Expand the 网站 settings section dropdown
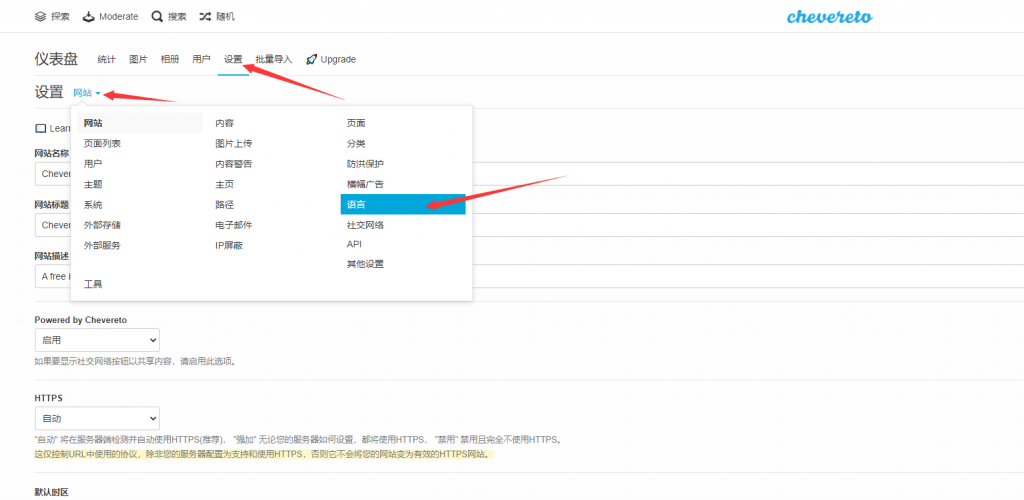The height and width of the screenshot is (500, 1024). 87,93
